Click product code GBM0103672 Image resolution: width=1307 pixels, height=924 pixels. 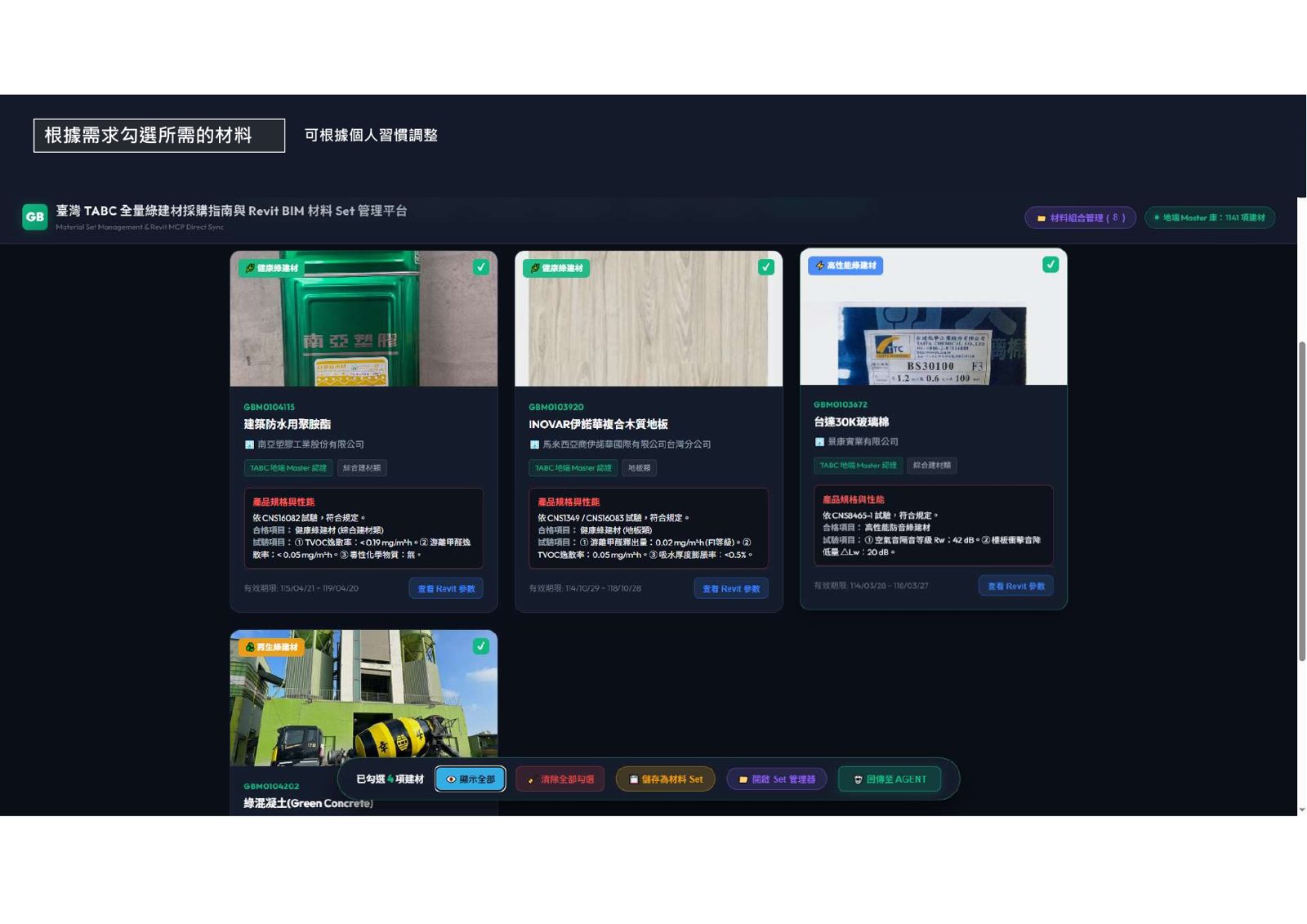841,404
